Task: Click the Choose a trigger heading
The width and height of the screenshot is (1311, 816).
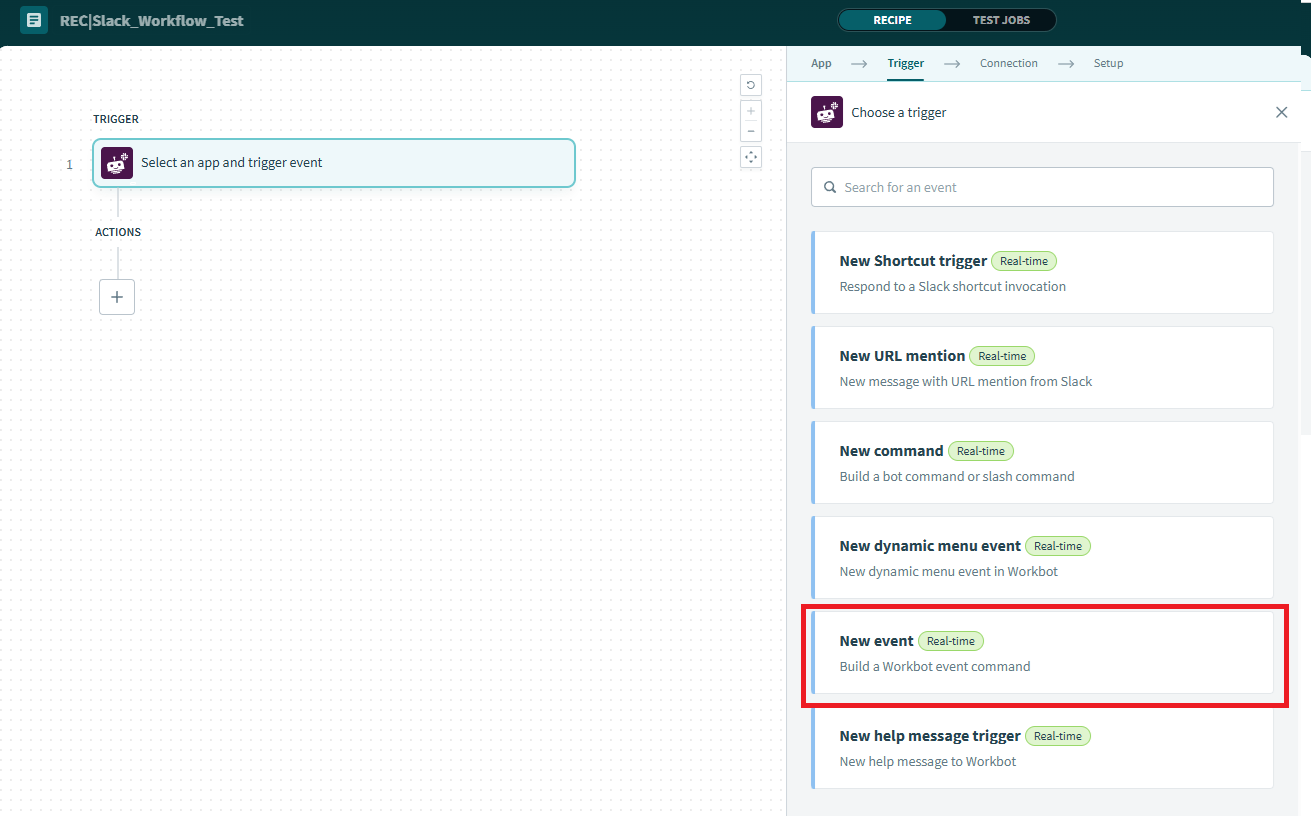Action: click(899, 112)
